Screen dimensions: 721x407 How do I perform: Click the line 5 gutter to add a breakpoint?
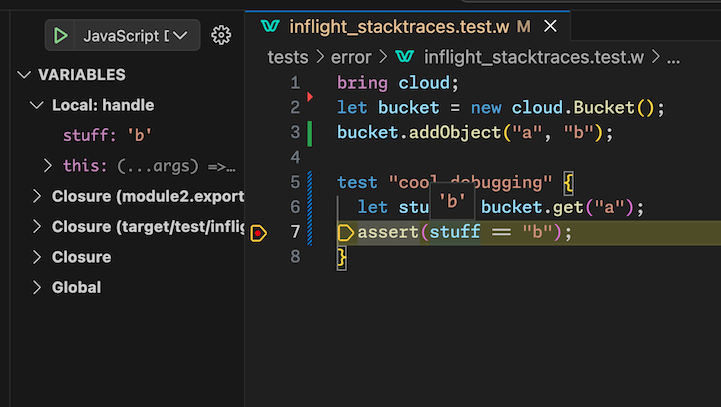click(x=258, y=182)
